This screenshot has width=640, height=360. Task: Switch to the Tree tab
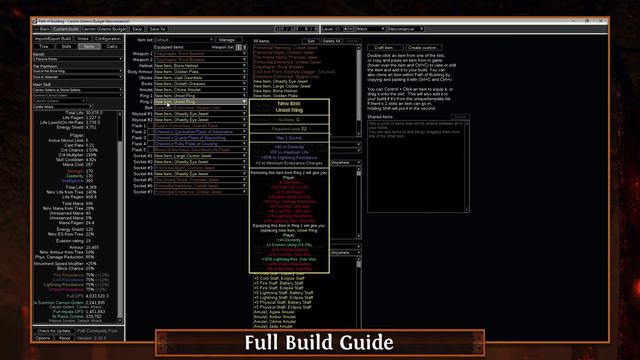[x=44, y=47]
